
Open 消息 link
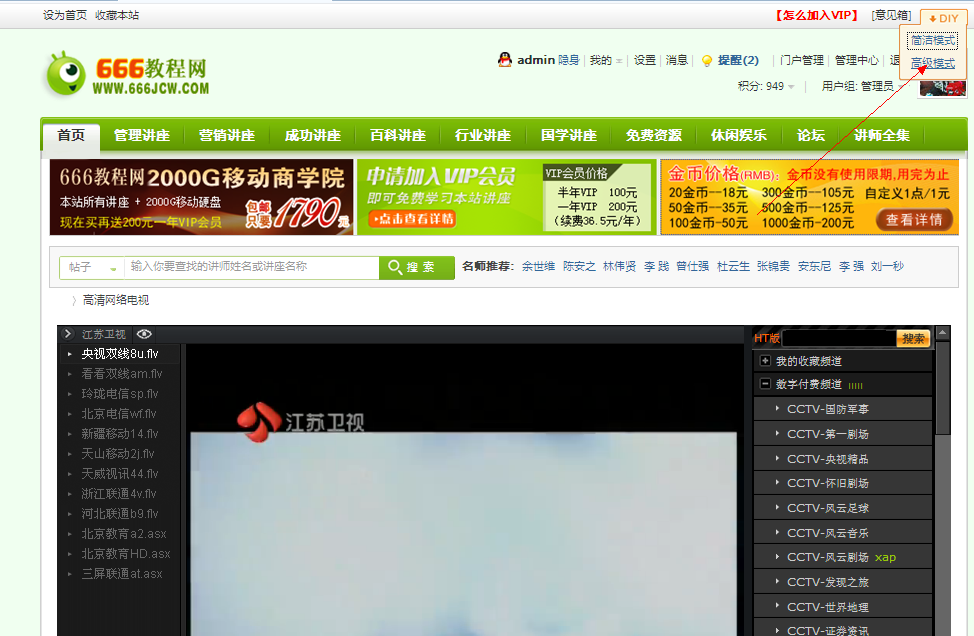click(676, 60)
